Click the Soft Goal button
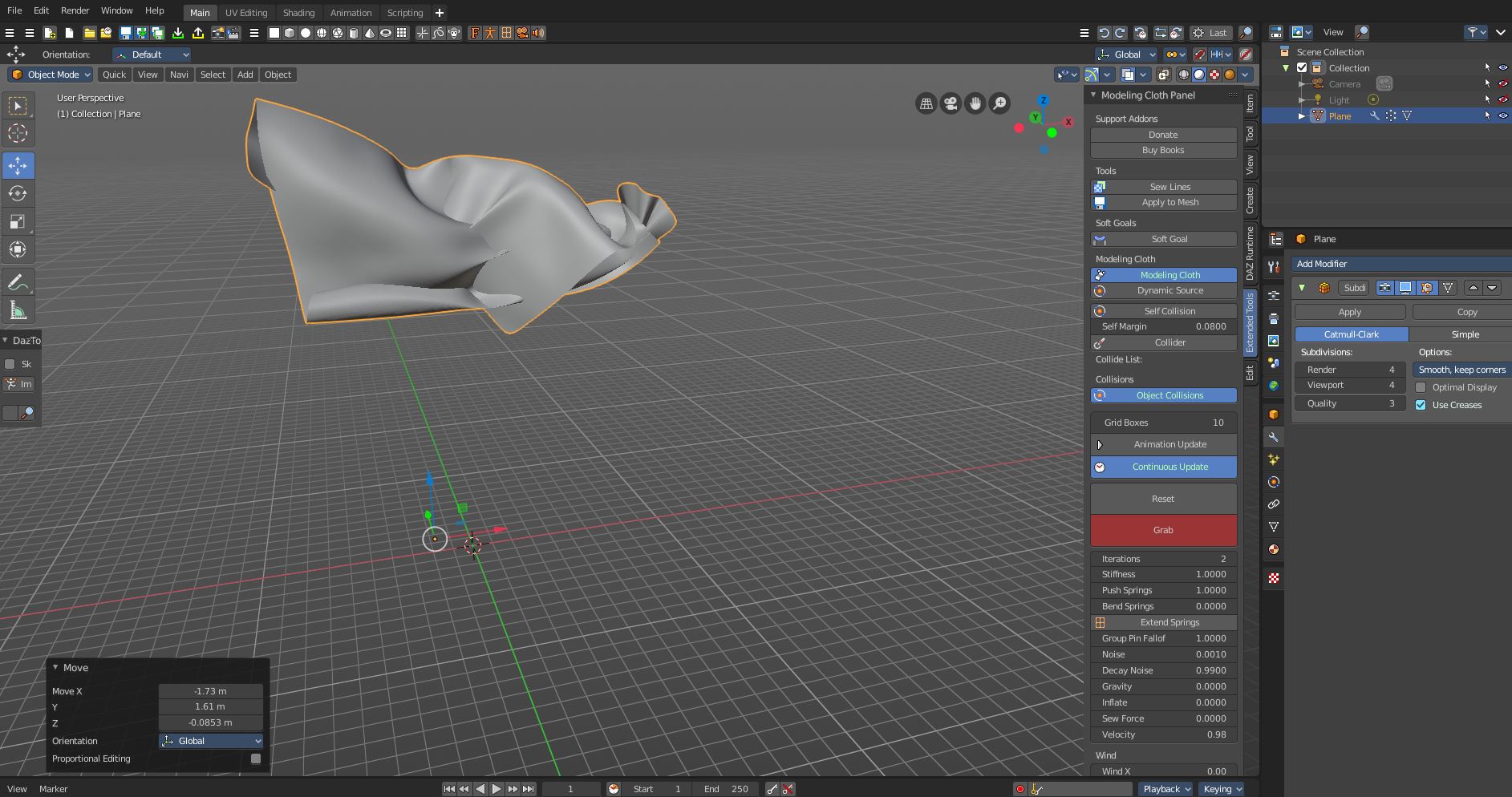The image size is (1512, 797). (x=1163, y=239)
